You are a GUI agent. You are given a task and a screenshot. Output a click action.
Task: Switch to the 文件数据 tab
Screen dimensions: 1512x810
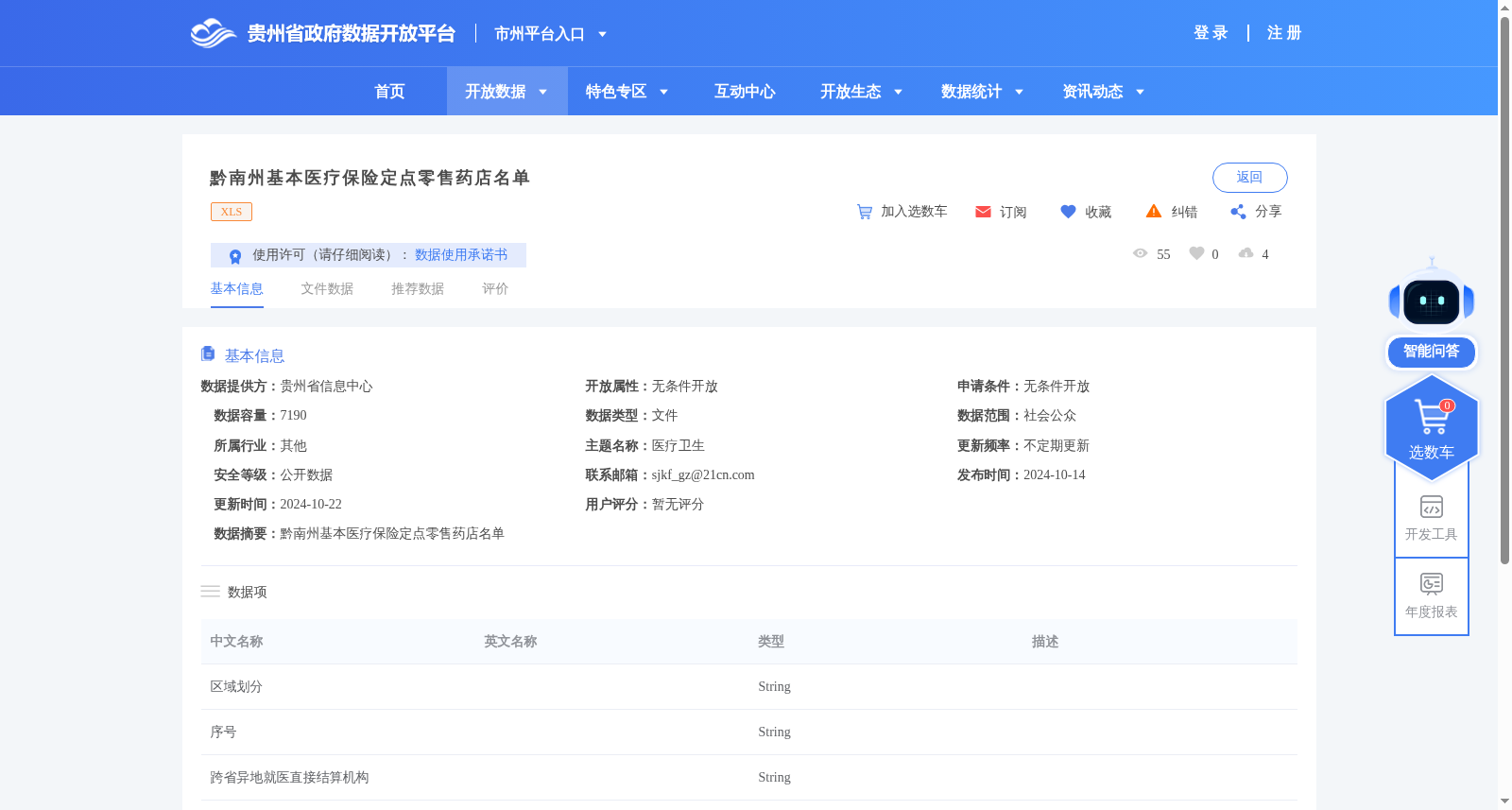tap(327, 289)
